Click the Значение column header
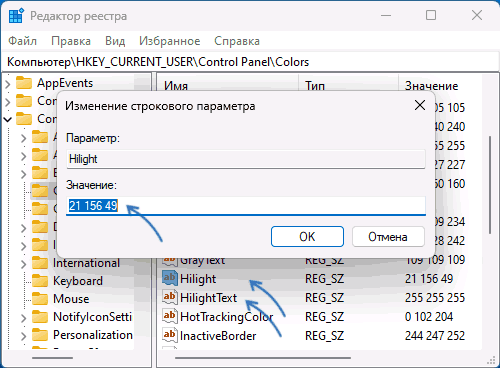 coord(431,86)
